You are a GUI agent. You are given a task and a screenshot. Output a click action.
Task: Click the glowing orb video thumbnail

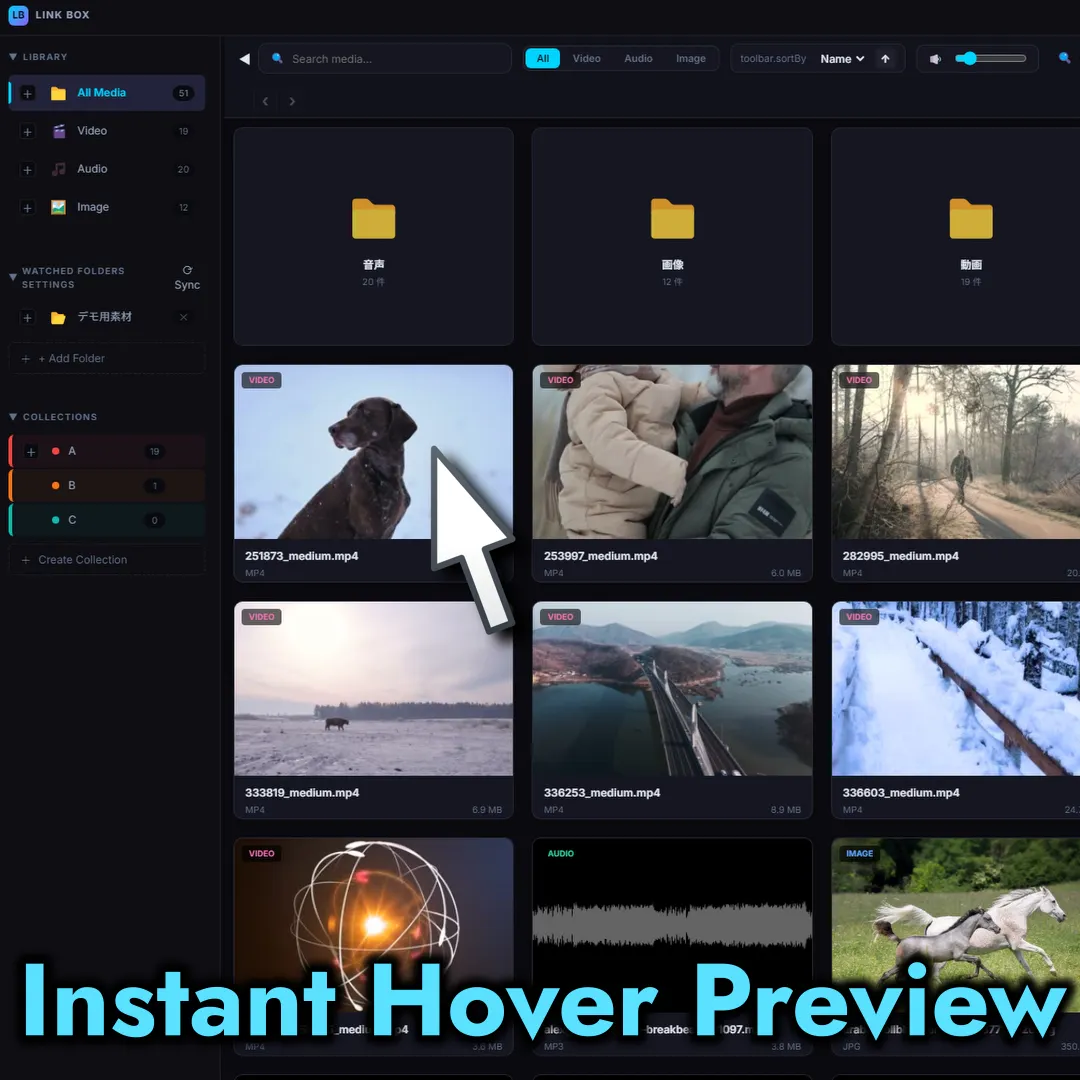(x=373, y=925)
